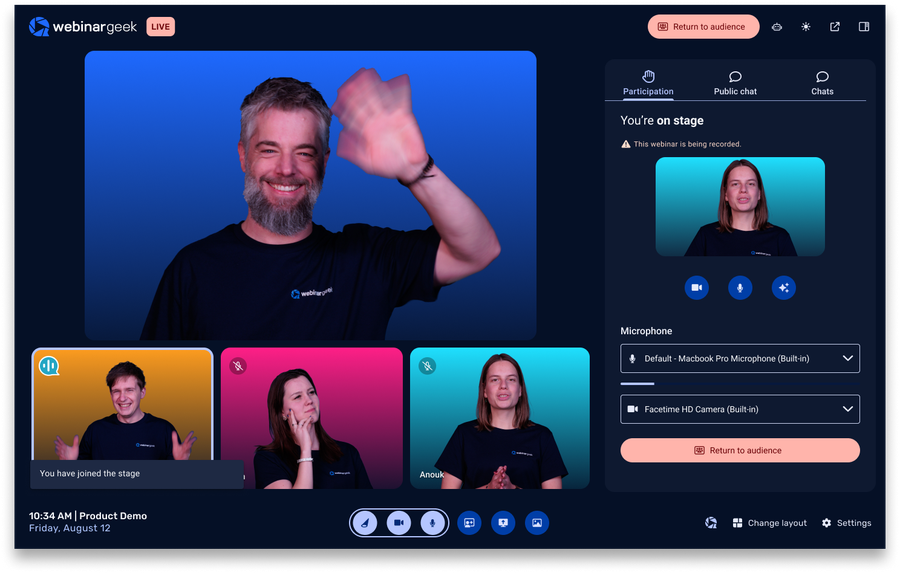This screenshot has height=573, width=900.
Task: Open the Facetime HD Camera dropdown
Action: click(x=740, y=409)
